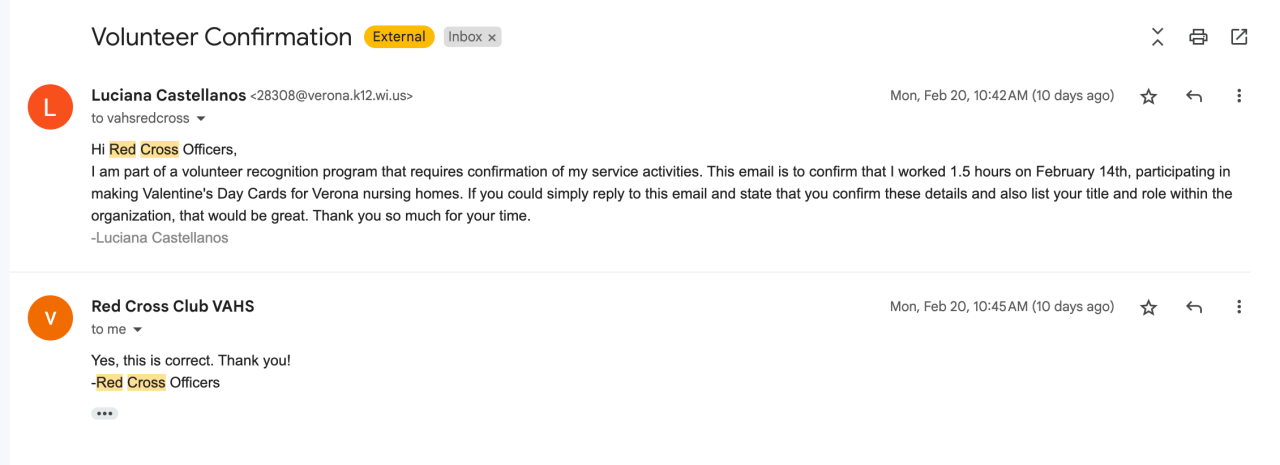Star the Red Cross Club VAHS reply
This screenshot has height=465, width=1280.
click(1149, 307)
